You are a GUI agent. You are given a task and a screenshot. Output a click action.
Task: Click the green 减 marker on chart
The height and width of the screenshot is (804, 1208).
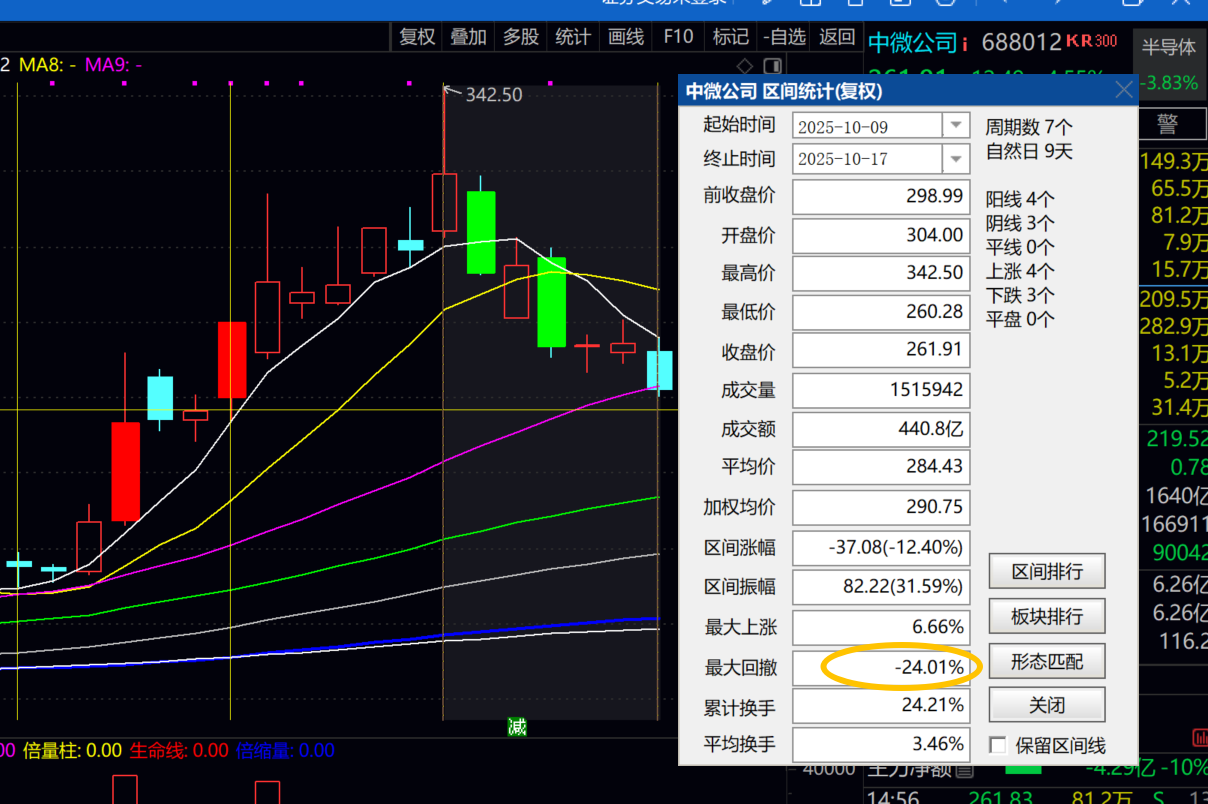516,727
